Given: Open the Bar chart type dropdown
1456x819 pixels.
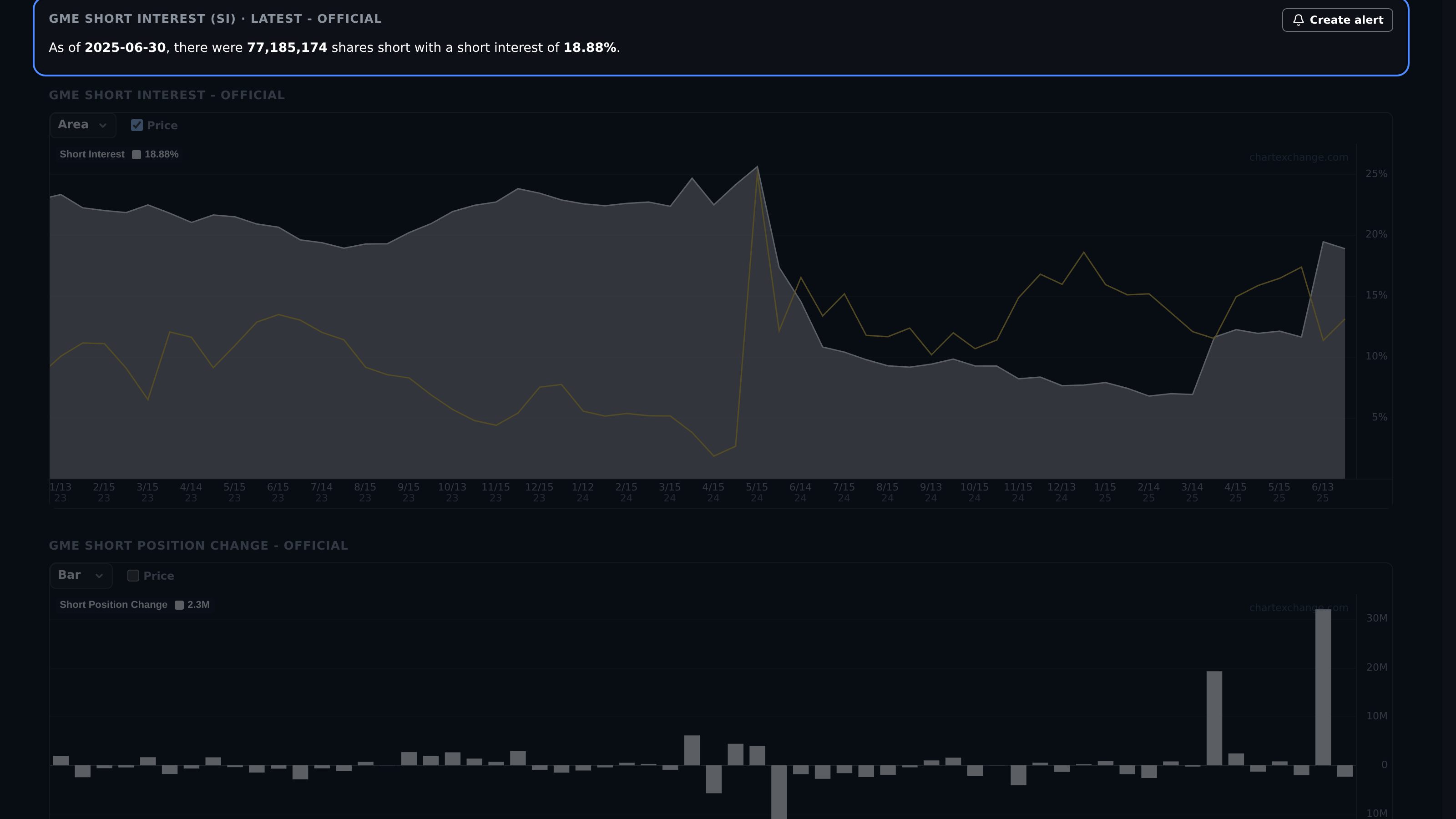Looking at the screenshot, I should point(81,576).
